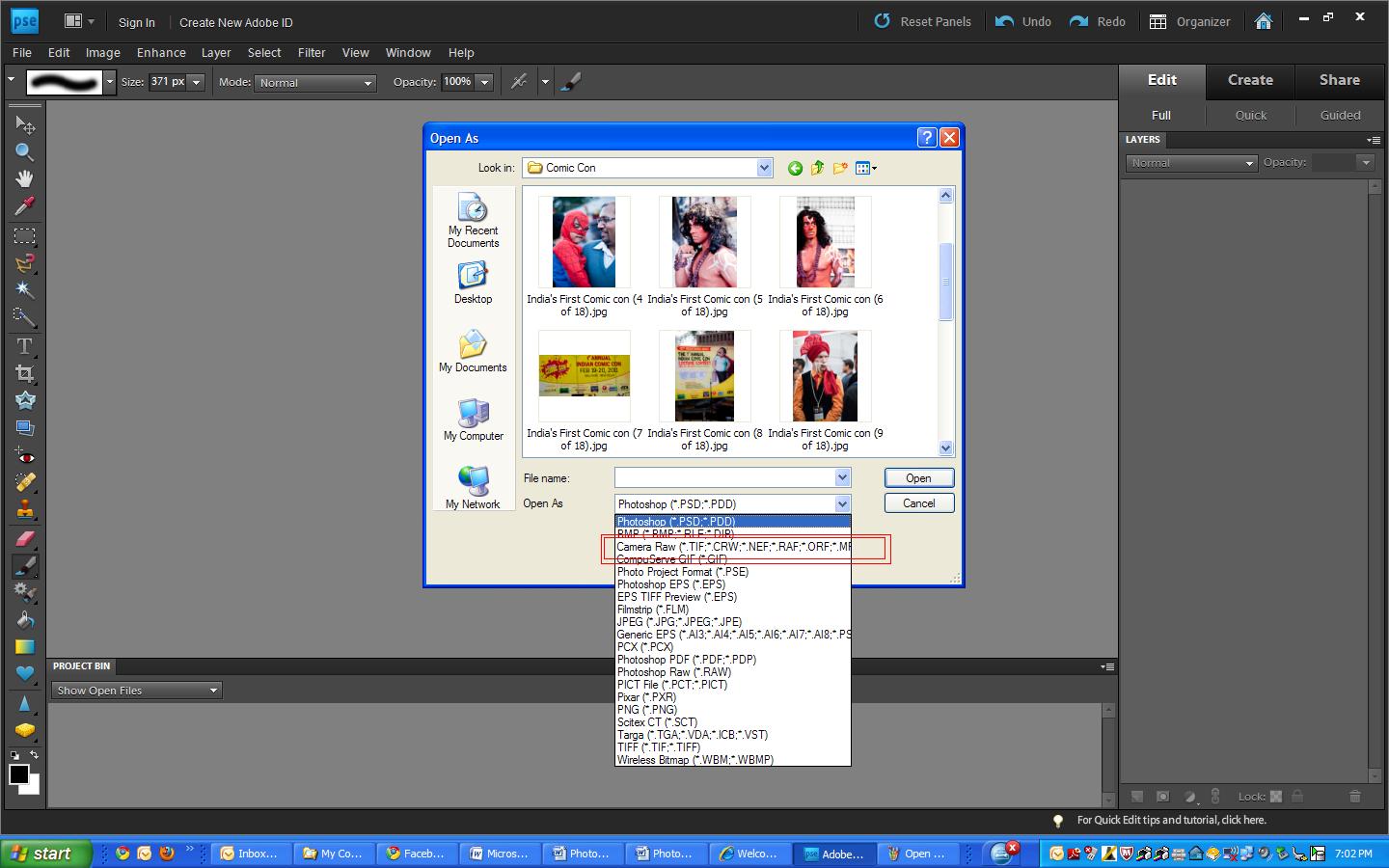
Task: Choose TIFF (*.TIF;*.TIFF) in list
Action: [x=733, y=747]
